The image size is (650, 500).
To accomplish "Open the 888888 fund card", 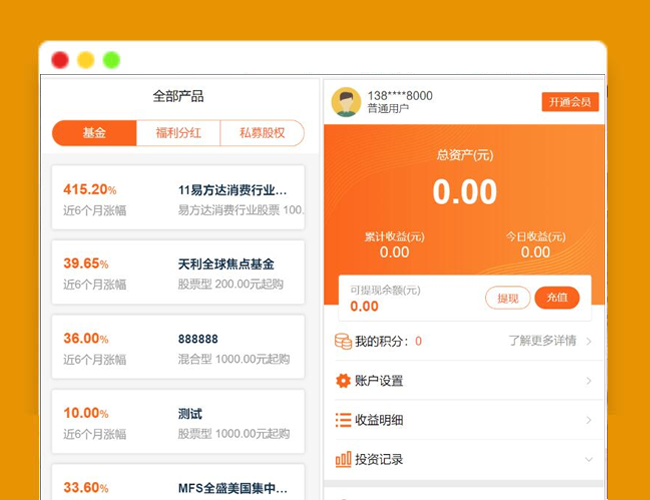I will coord(178,347).
